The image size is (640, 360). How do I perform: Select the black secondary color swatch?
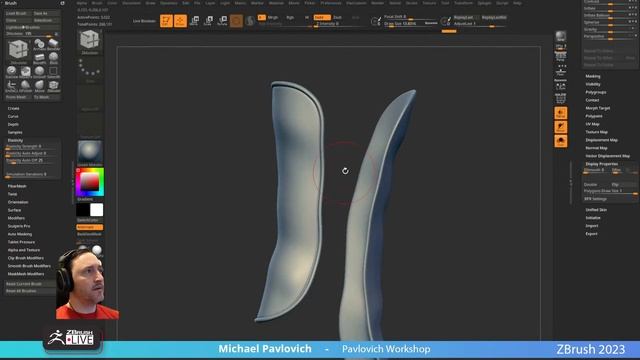click(x=83, y=210)
